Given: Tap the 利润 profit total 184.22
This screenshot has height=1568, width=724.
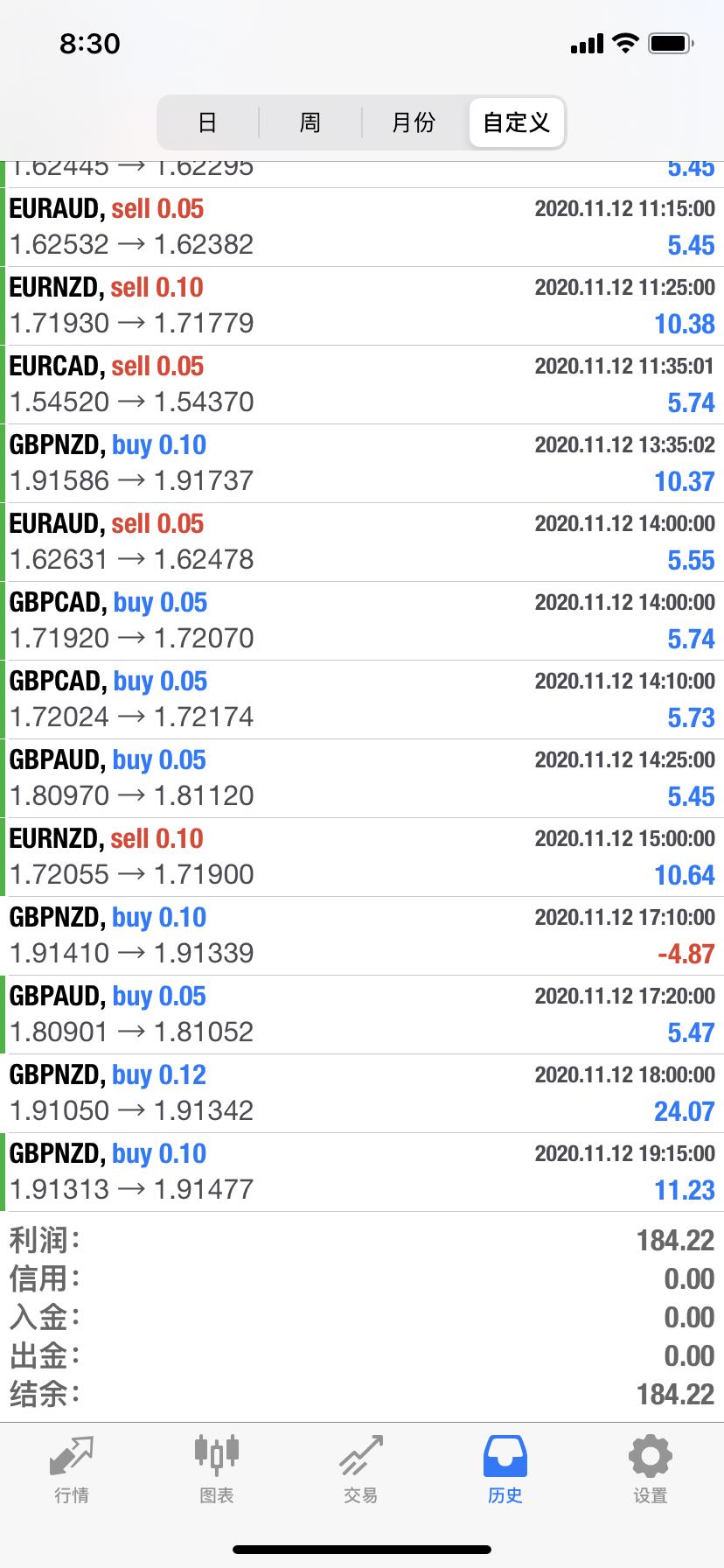Looking at the screenshot, I should (x=675, y=1240).
